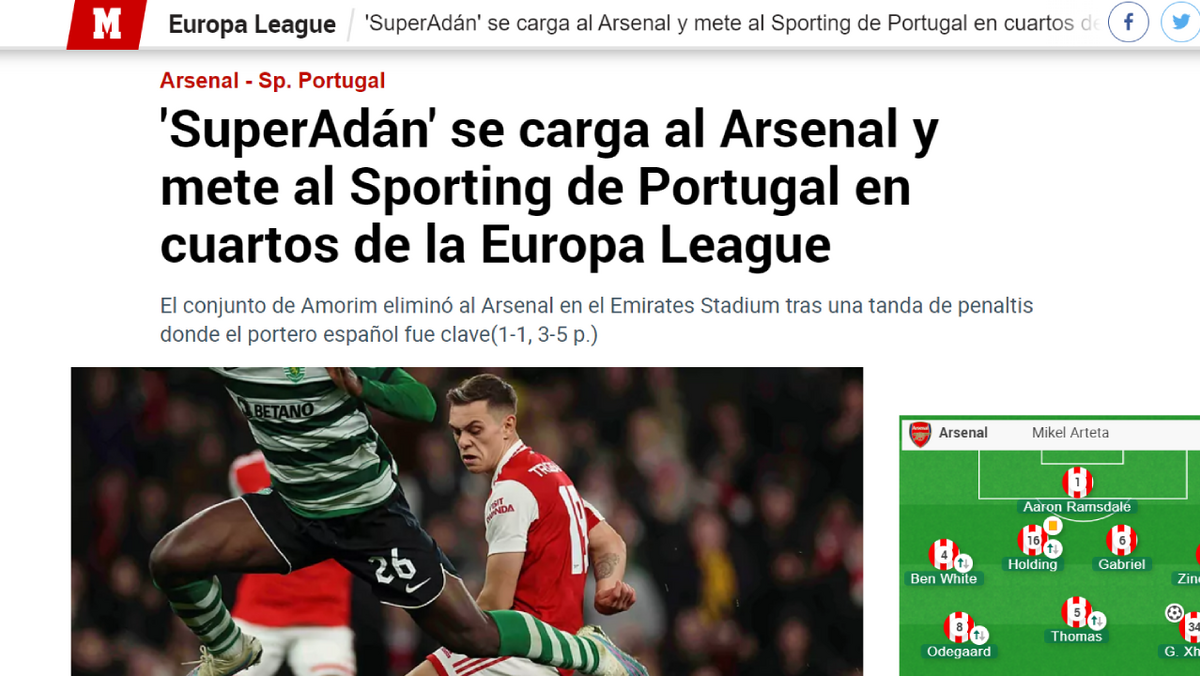Click the Odegaard player name label
The height and width of the screenshot is (676, 1200).
click(958, 652)
